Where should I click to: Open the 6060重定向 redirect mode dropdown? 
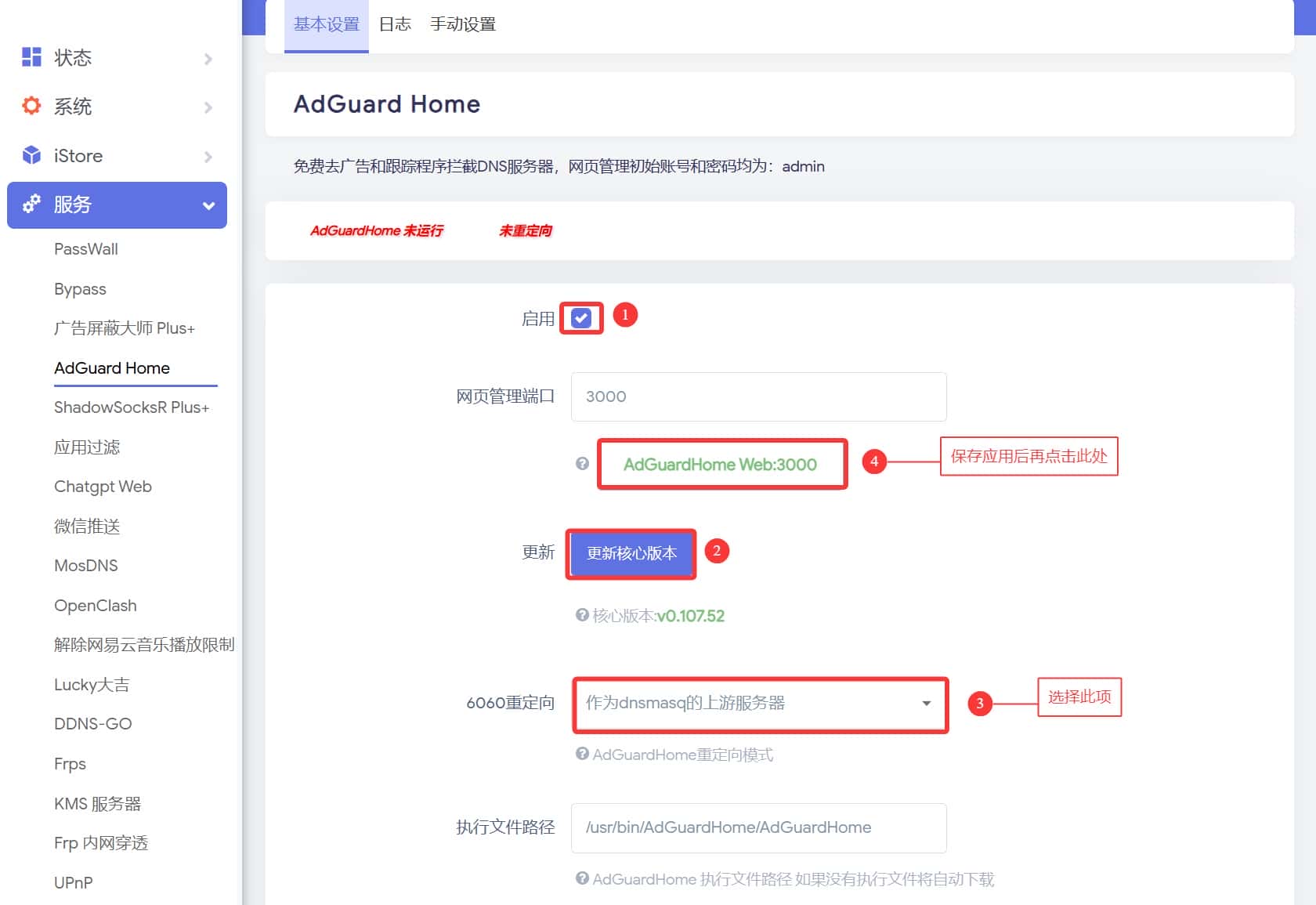(759, 704)
